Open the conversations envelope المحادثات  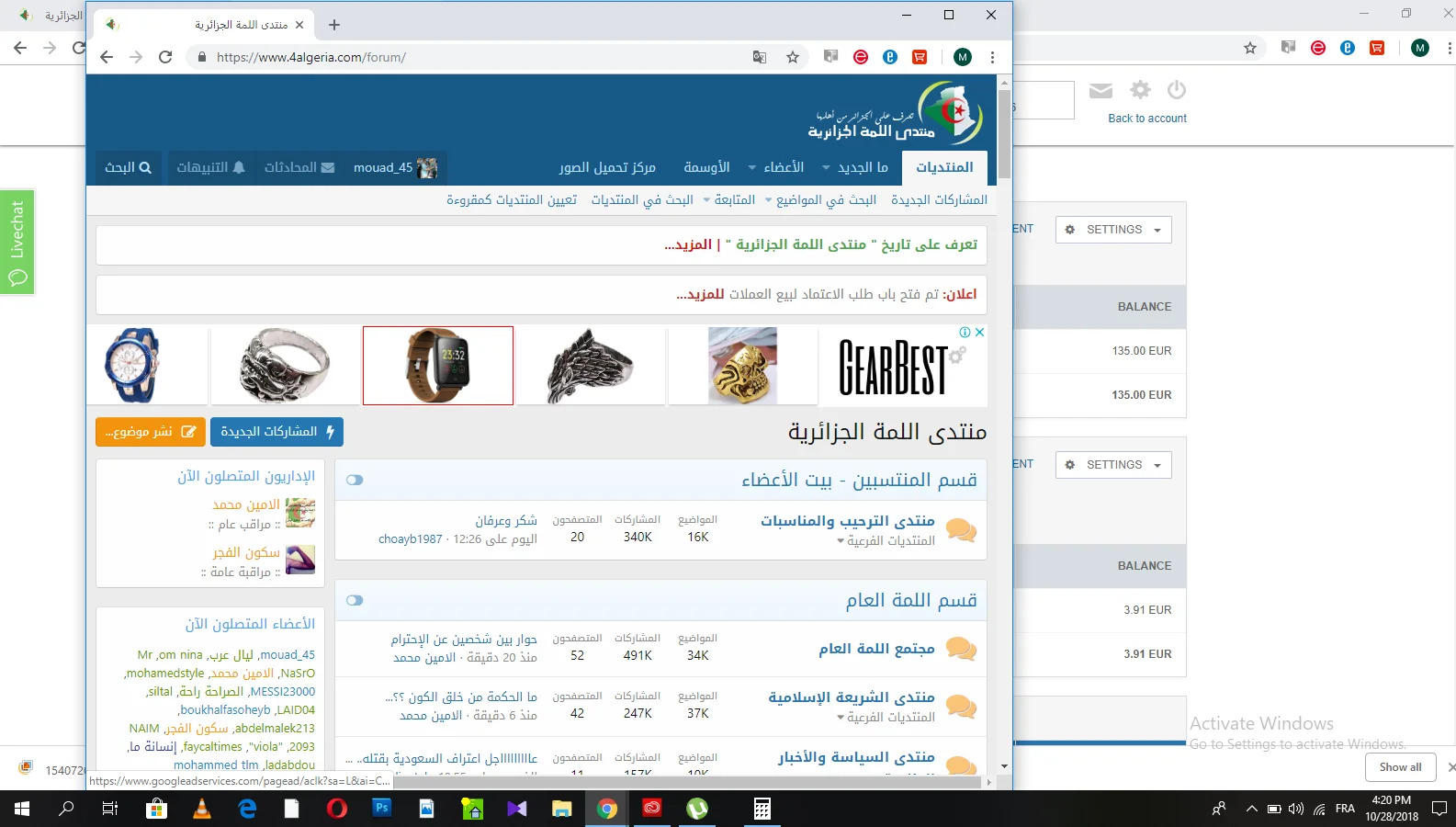[x=299, y=167]
